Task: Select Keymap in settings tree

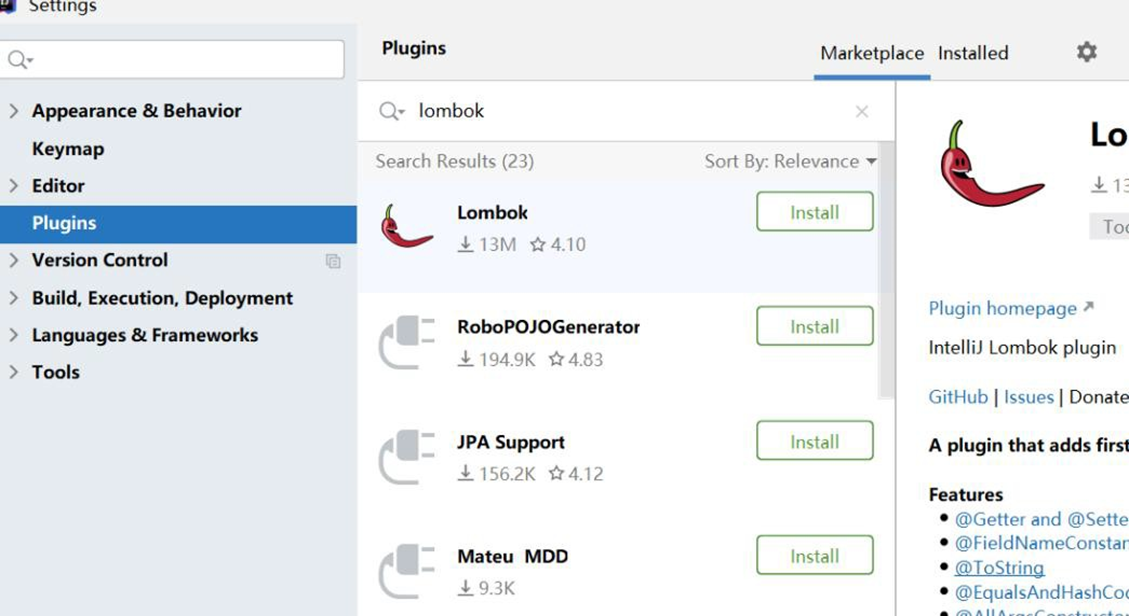Action: click(x=68, y=149)
